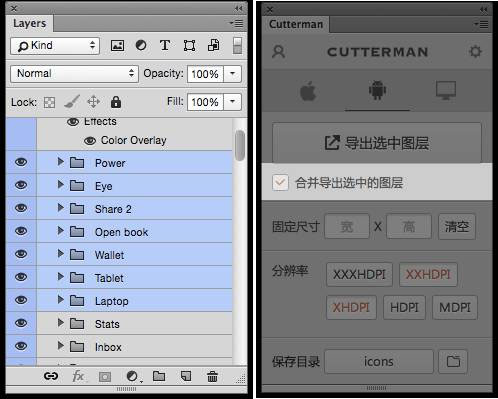The image size is (498, 399).
Task: Open the Cutterman user account icon
Action: coord(279,52)
